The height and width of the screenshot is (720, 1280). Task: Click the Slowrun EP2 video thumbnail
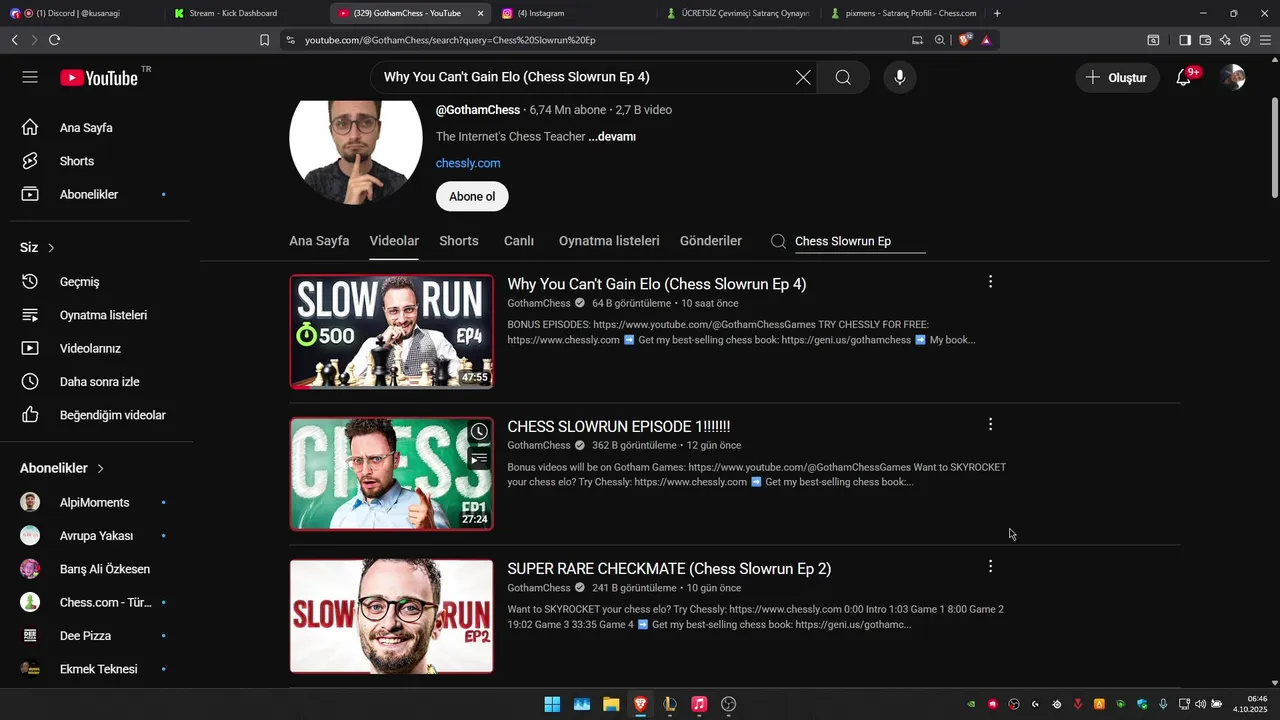391,616
